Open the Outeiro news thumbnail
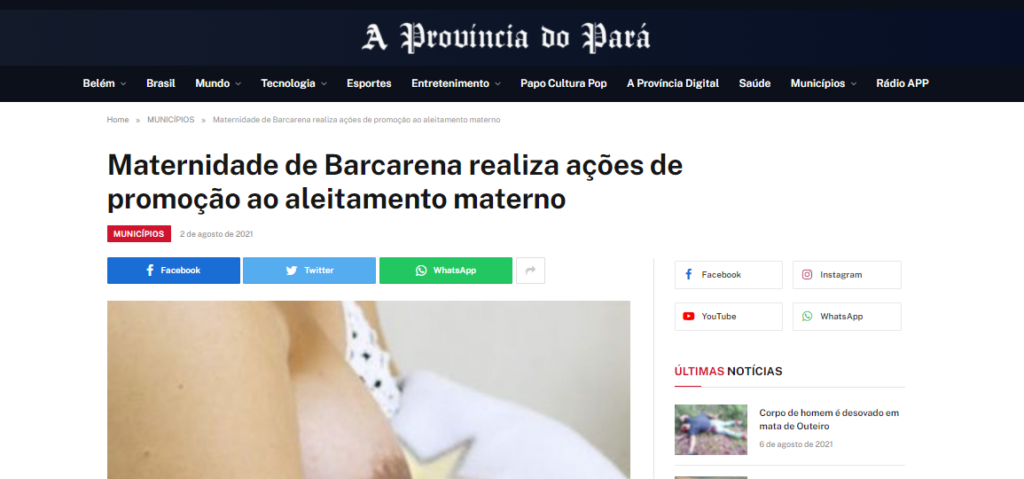This screenshot has width=1024, height=479. tap(711, 429)
